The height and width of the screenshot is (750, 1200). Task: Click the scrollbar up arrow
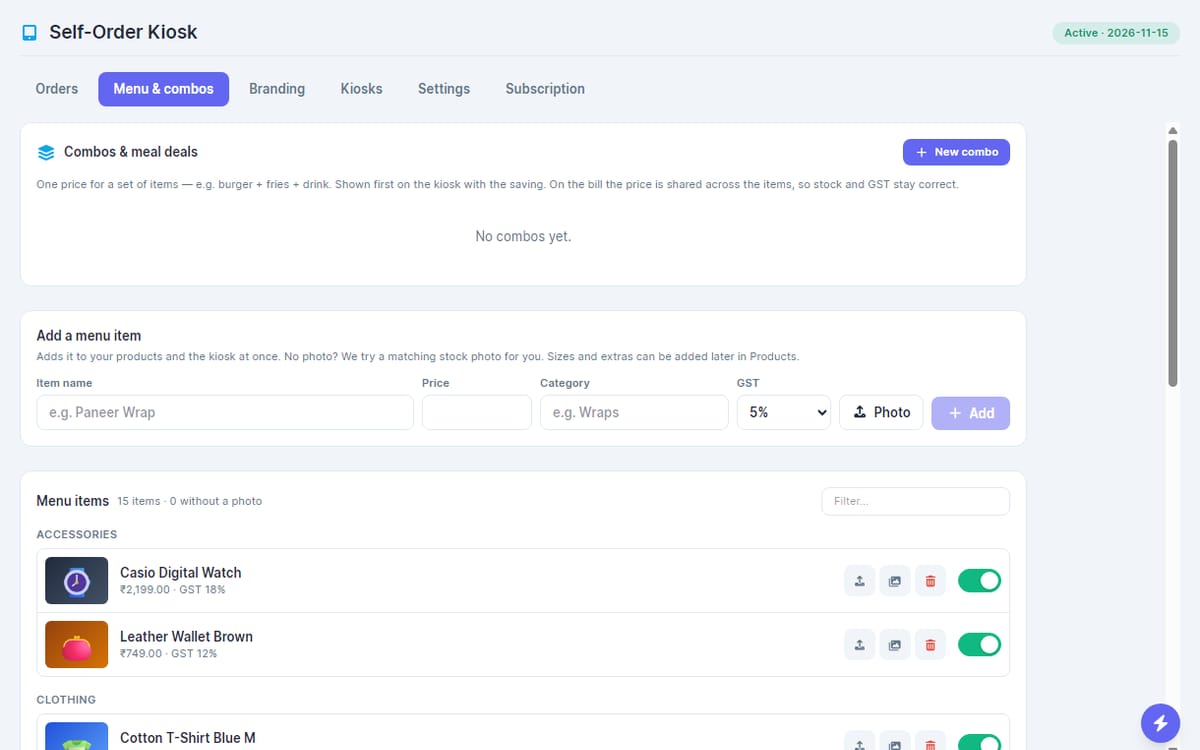tap(1173, 130)
